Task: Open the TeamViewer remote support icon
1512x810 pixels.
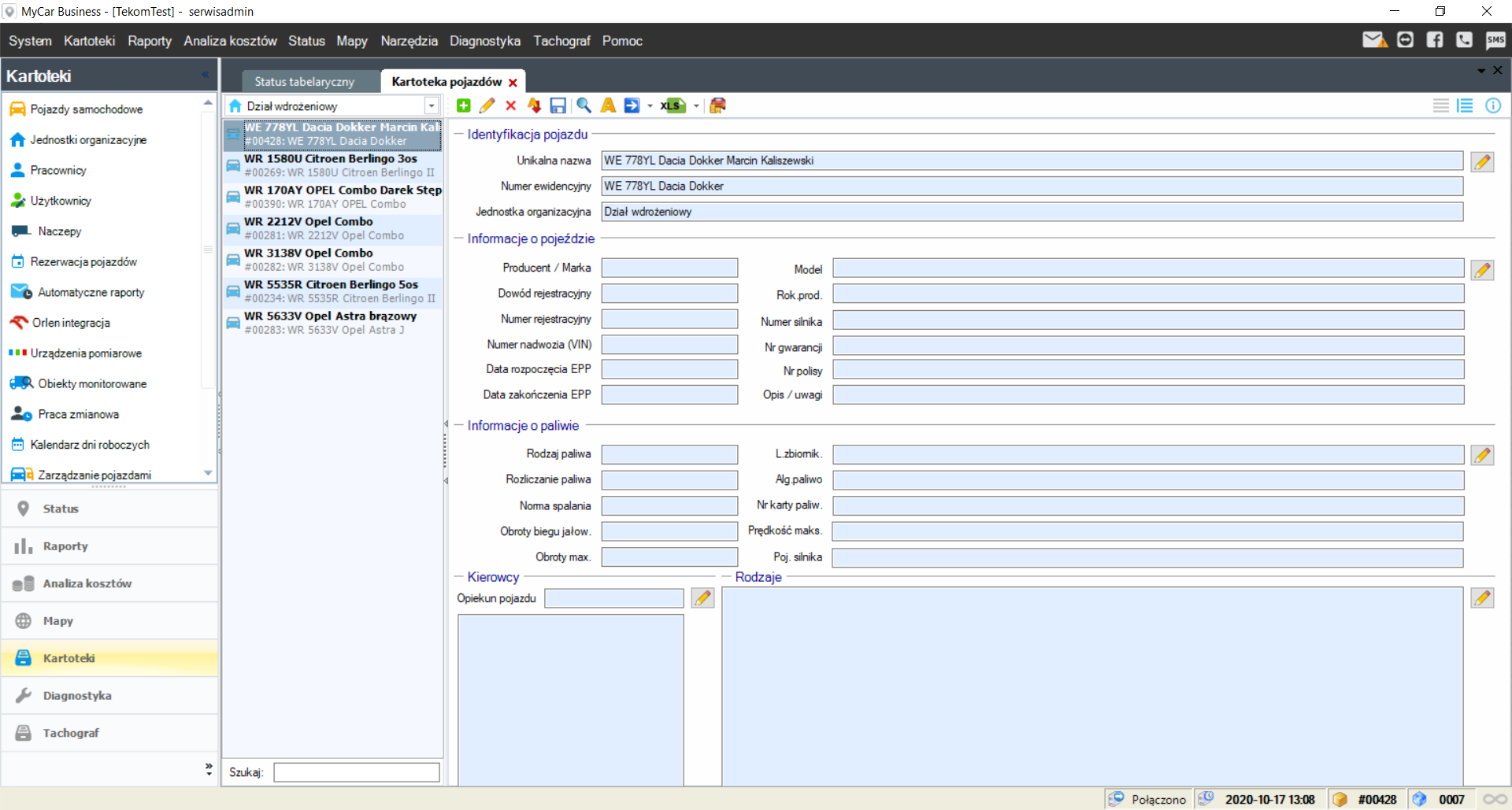Action: (x=1405, y=40)
